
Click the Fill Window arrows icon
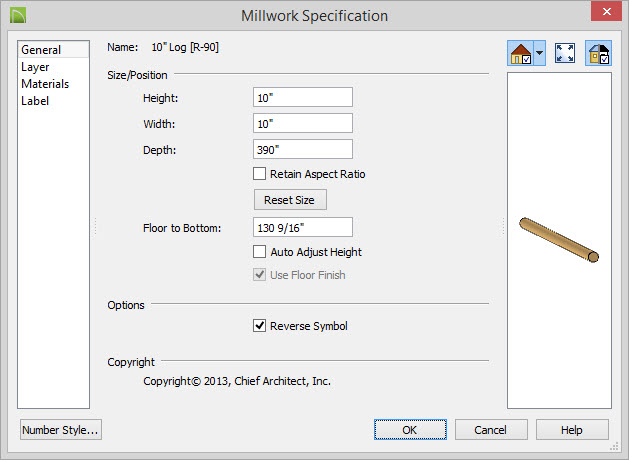(565, 53)
